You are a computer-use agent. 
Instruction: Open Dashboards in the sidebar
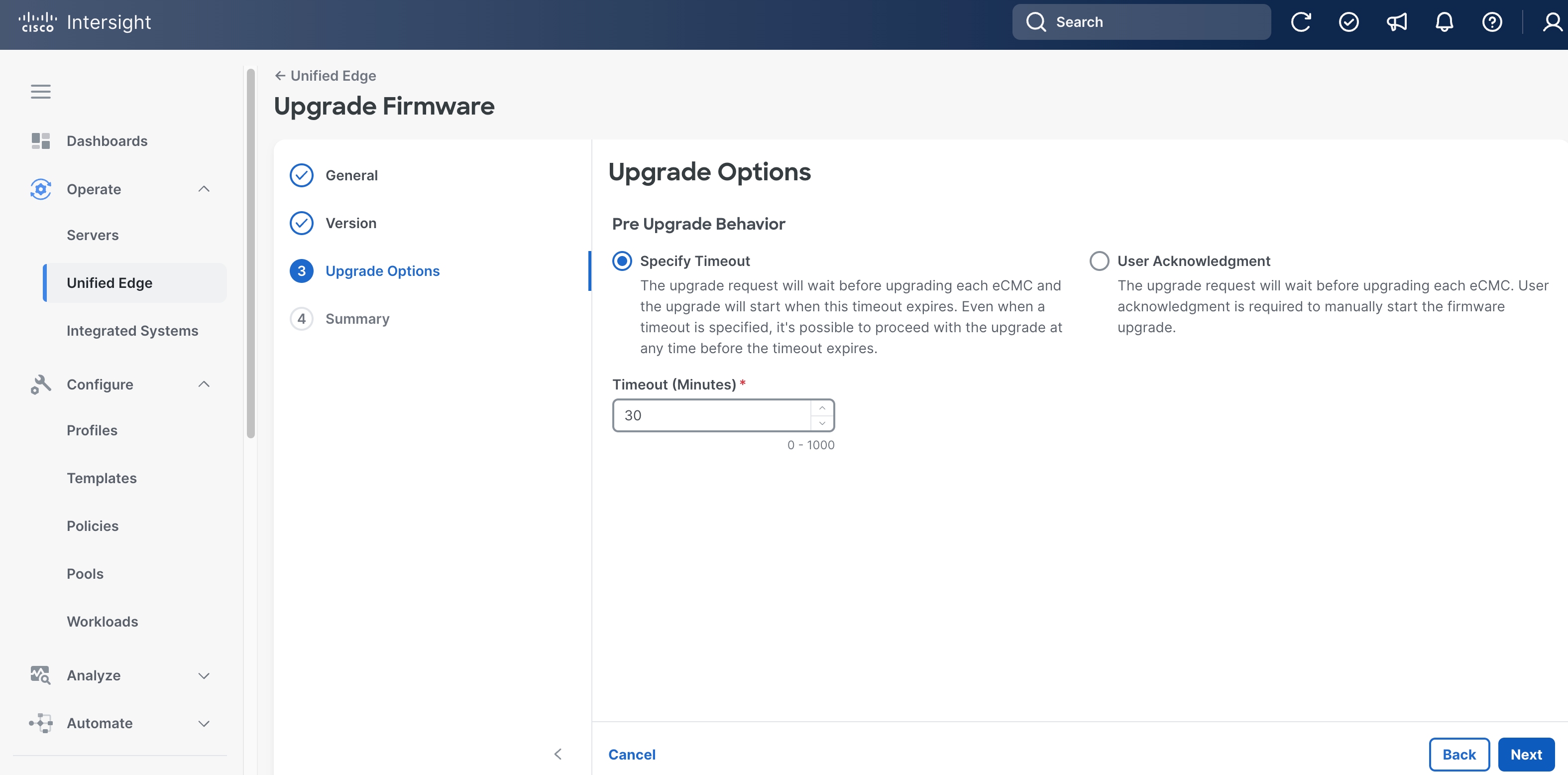[107, 141]
